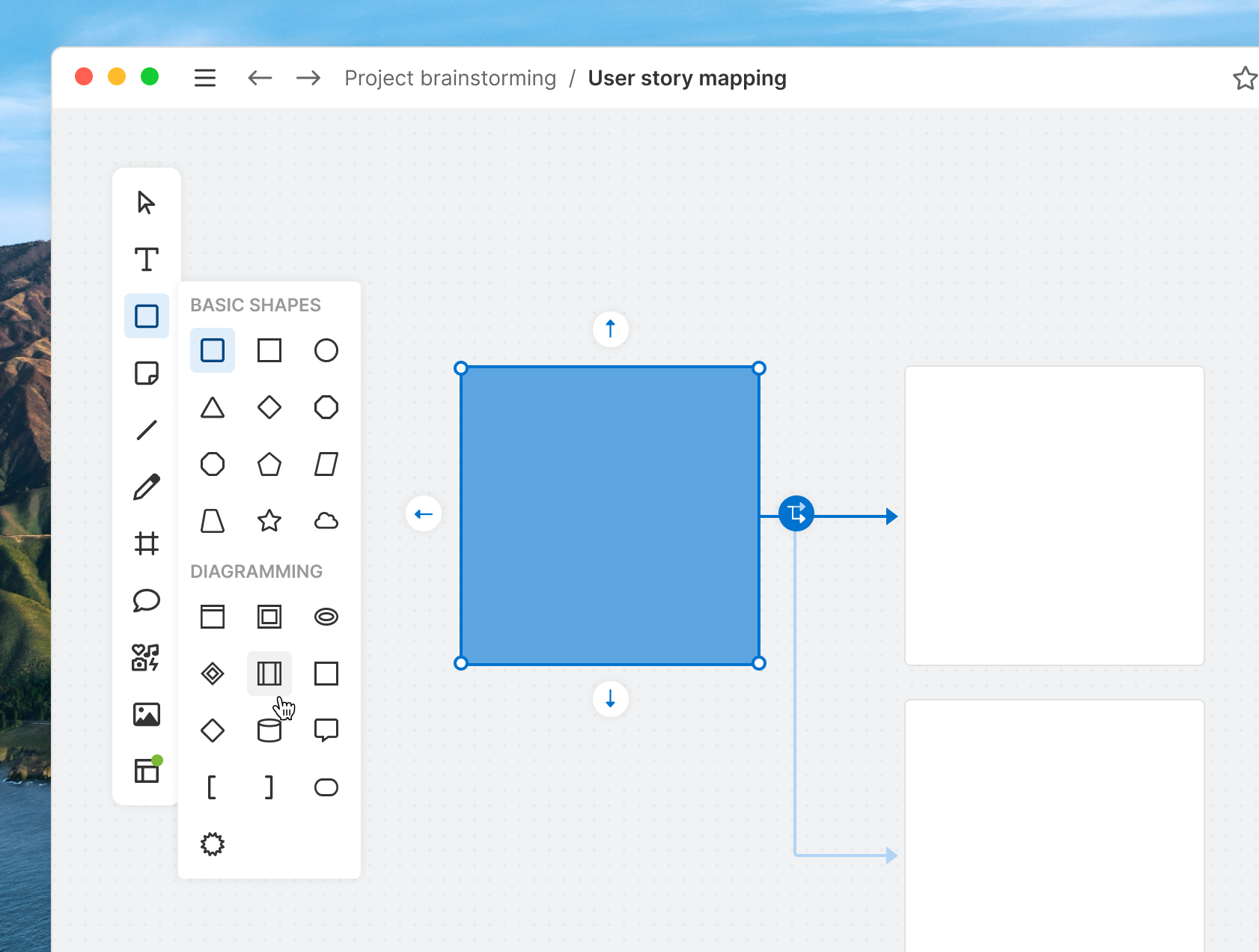Favorite the board with the star

(x=1244, y=78)
